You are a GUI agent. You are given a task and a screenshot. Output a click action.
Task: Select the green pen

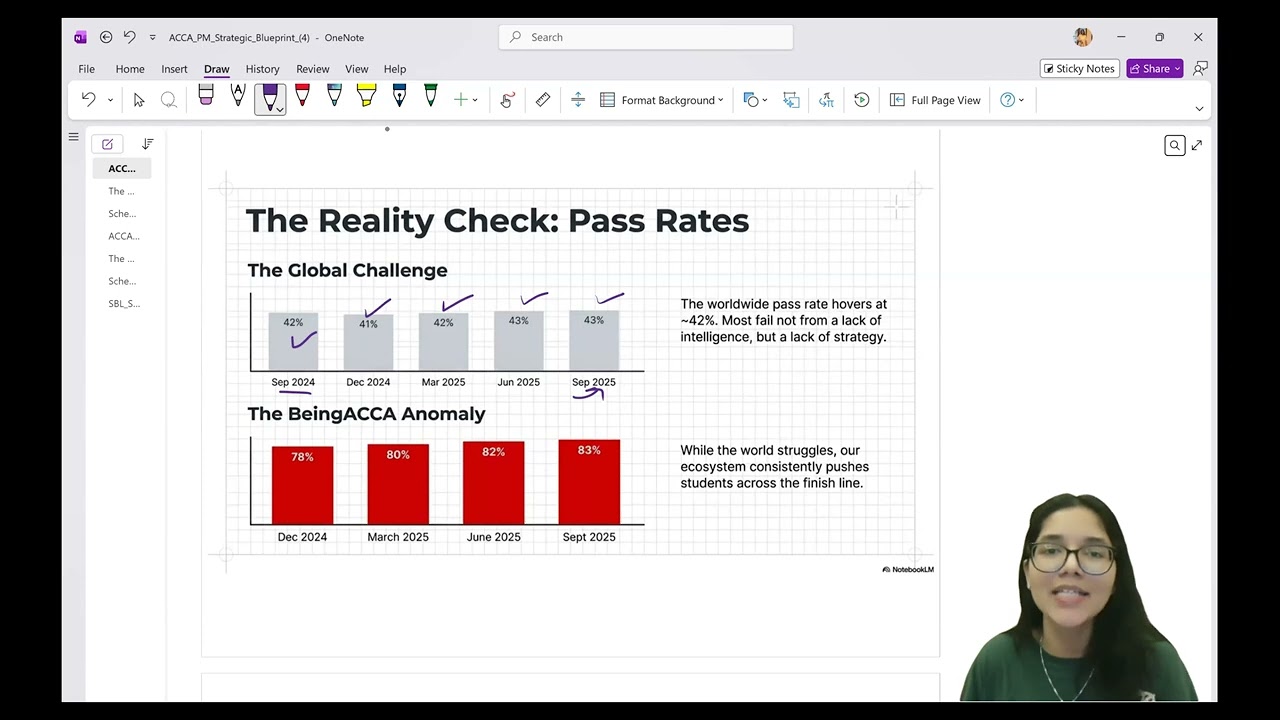(431, 96)
